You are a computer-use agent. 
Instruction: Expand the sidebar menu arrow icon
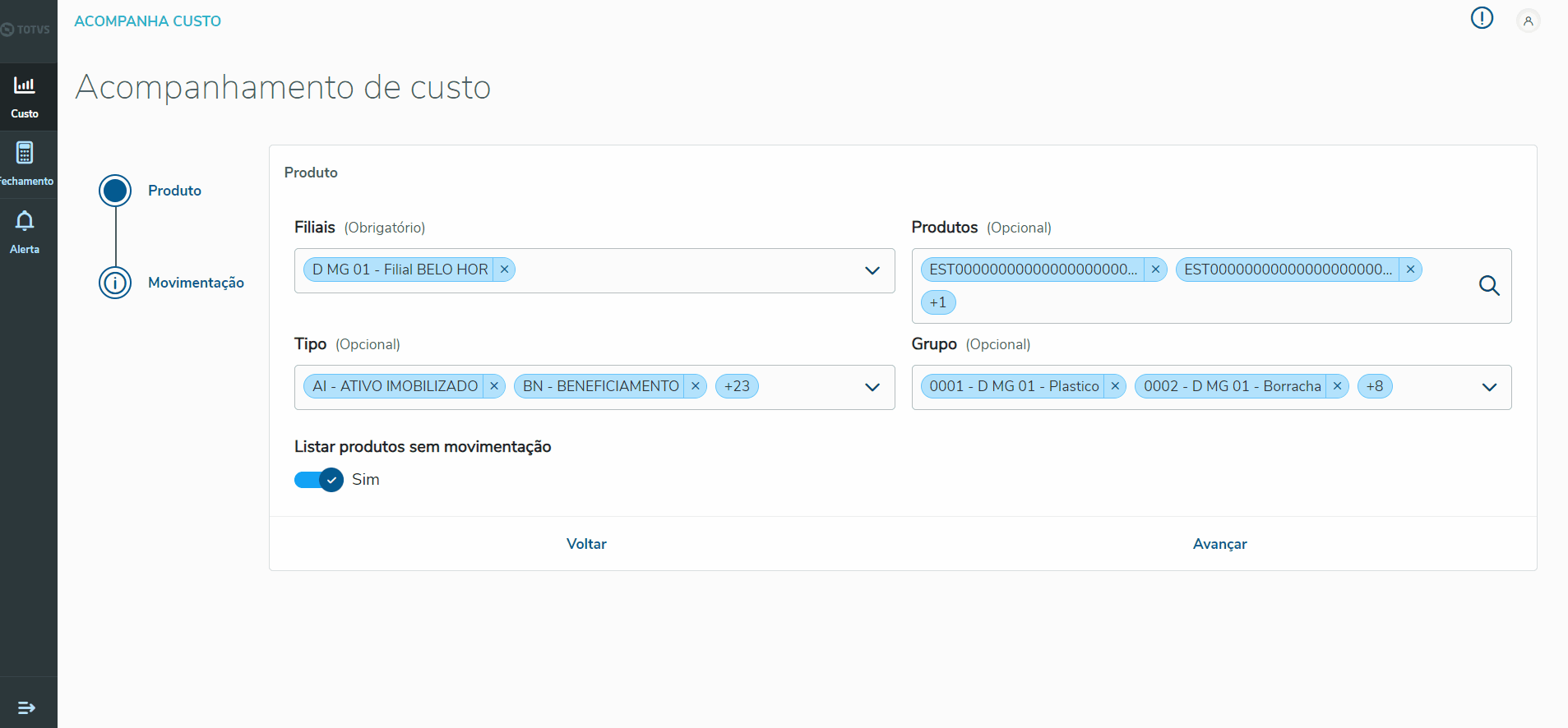26,707
